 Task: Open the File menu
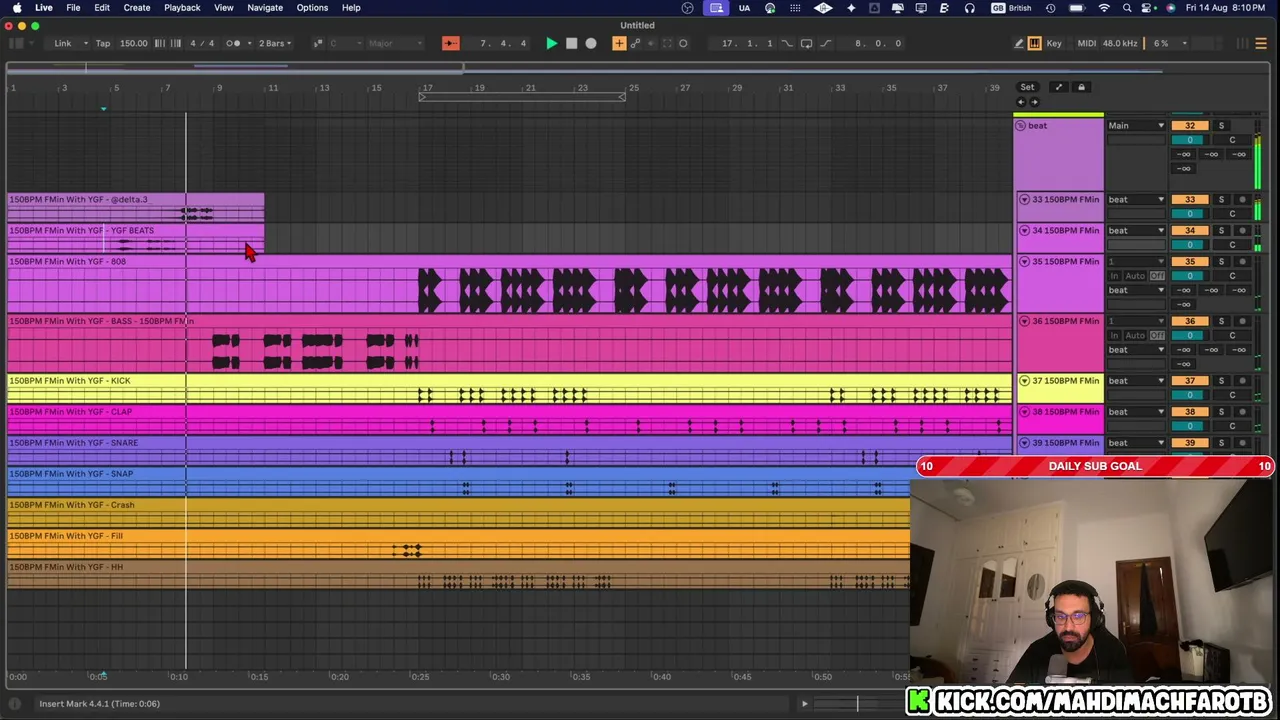click(x=73, y=8)
